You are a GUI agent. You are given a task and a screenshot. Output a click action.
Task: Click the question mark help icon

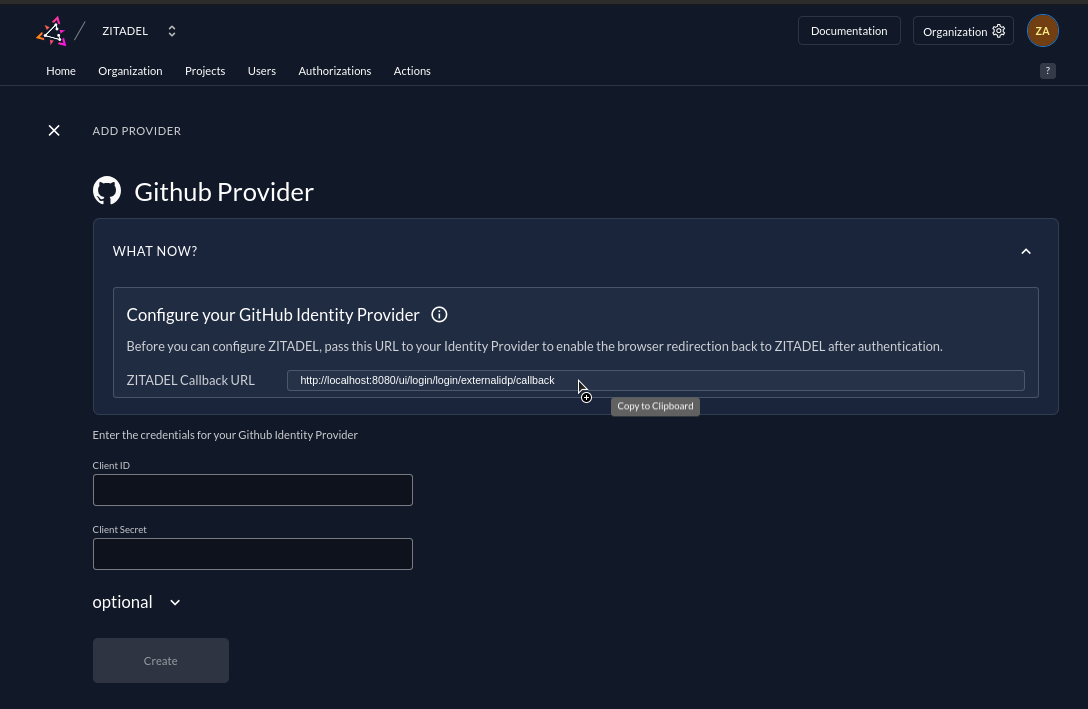1047,71
